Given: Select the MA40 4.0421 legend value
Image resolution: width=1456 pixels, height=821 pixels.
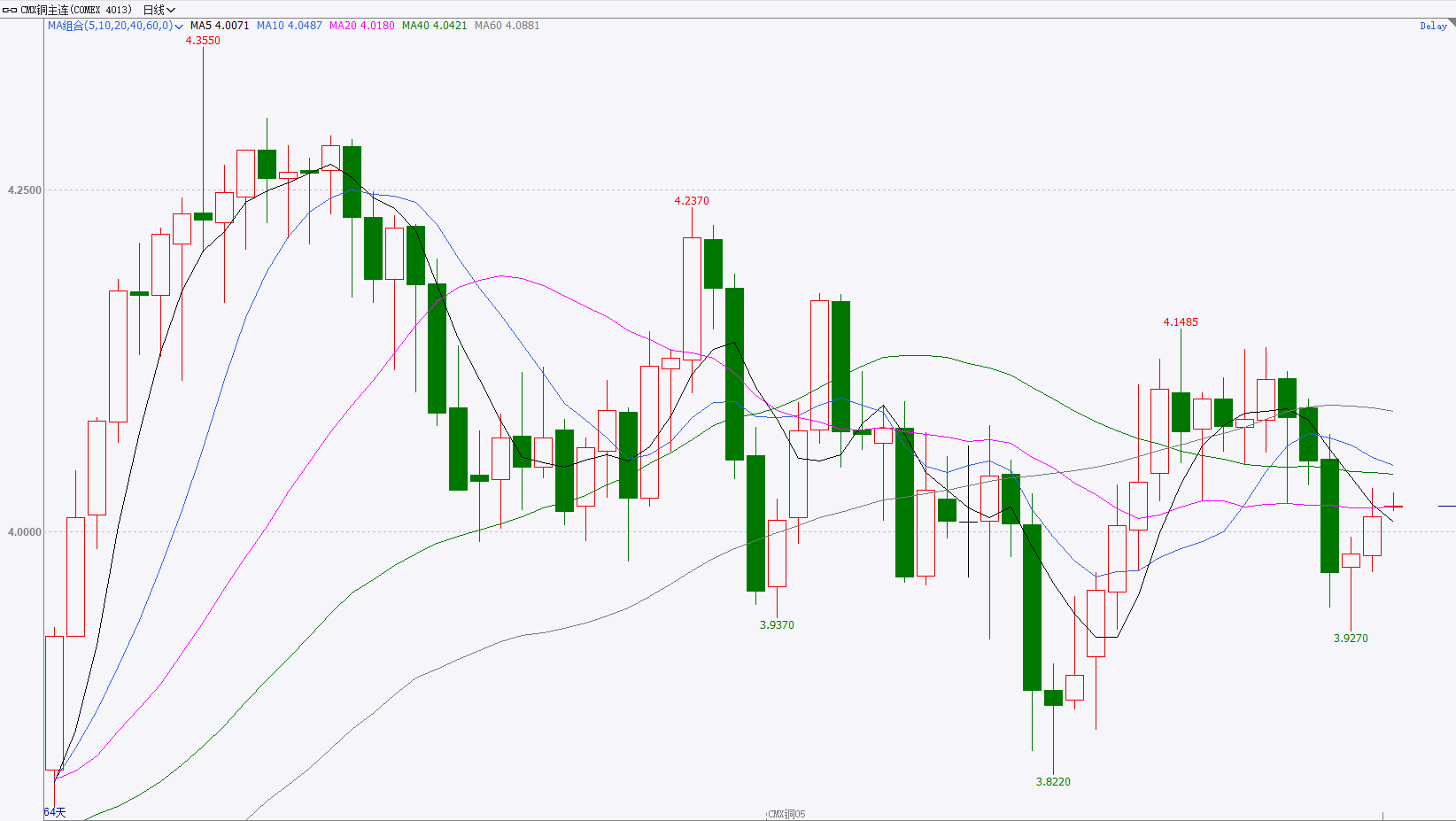Looking at the screenshot, I should 435,26.
